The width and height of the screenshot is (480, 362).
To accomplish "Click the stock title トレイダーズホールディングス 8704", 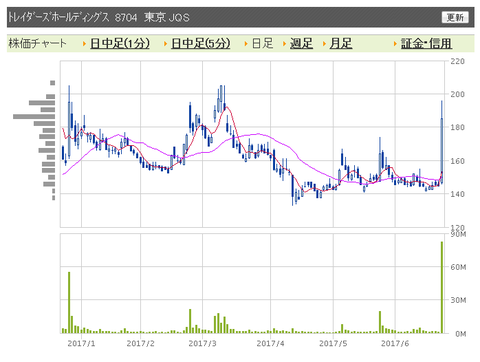I will pyautogui.click(x=72, y=17).
